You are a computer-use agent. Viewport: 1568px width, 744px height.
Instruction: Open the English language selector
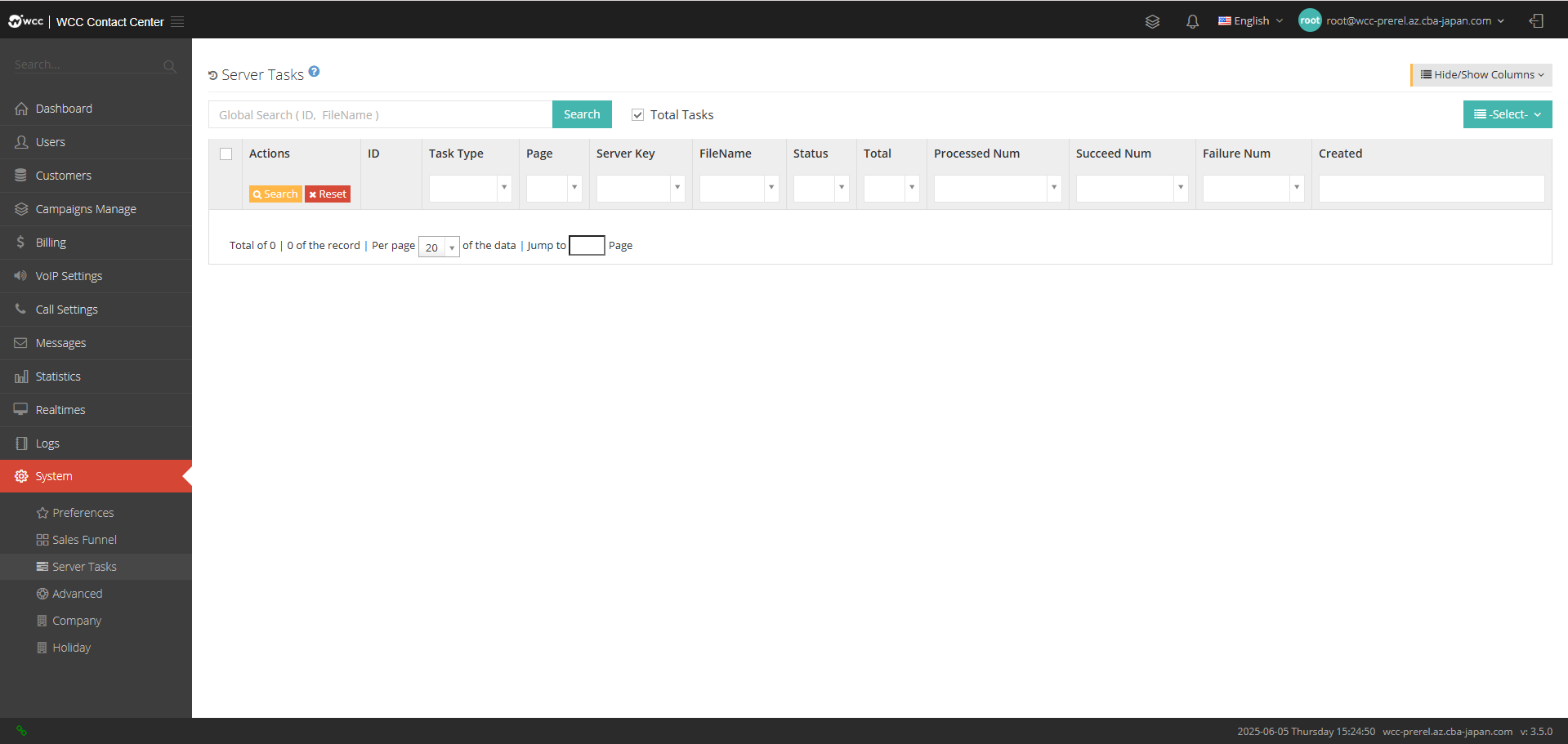[1250, 21]
